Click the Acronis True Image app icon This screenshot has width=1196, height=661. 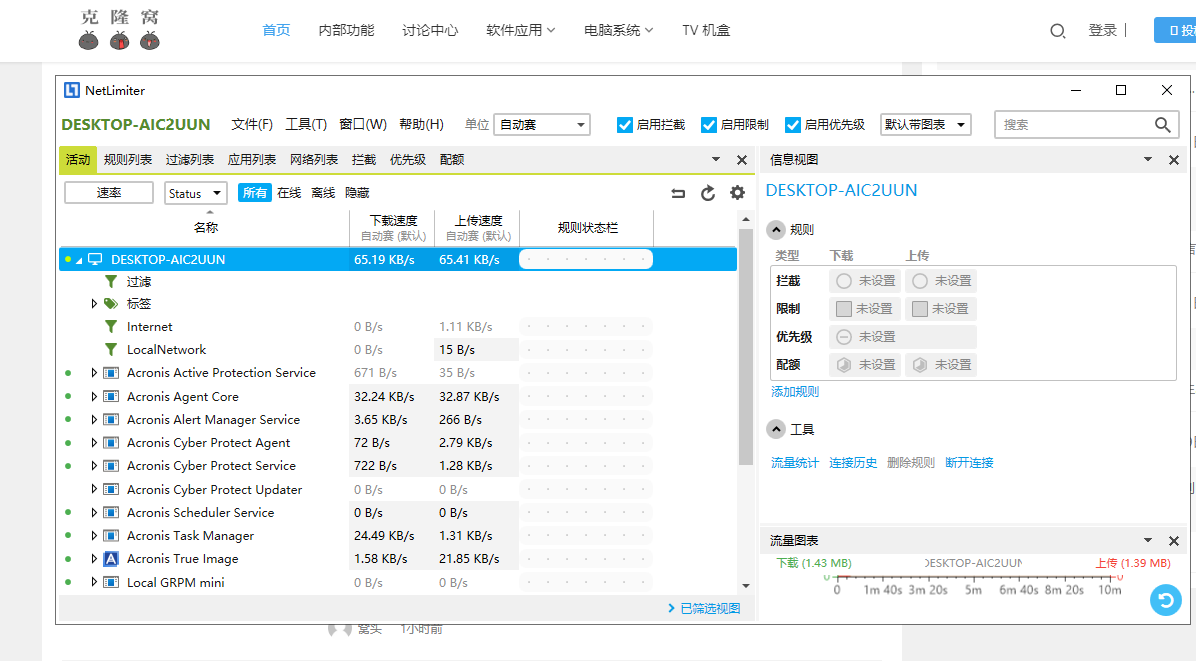click(x=111, y=559)
